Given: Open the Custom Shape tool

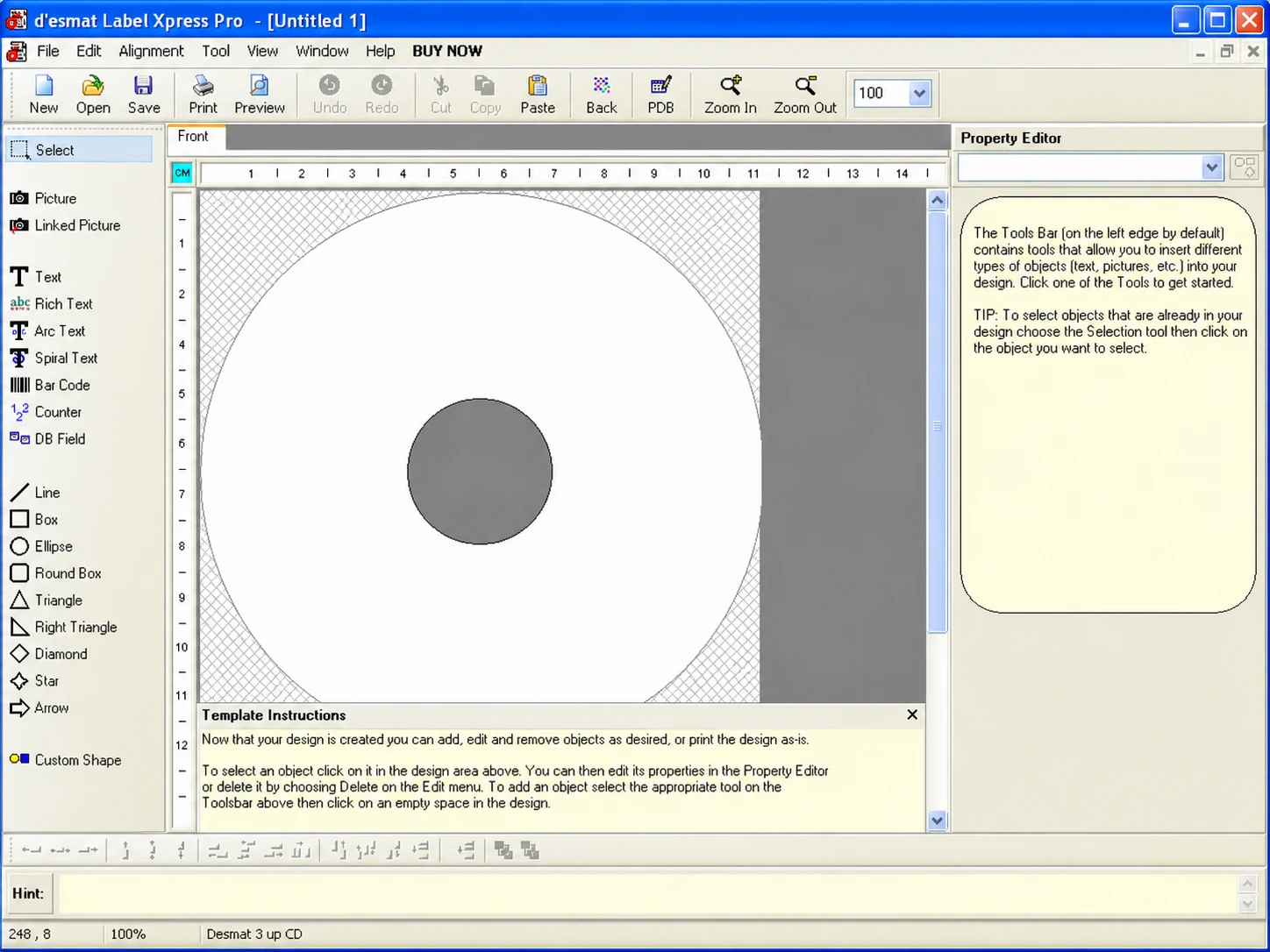Looking at the screenshot, I should pos(66,760).
